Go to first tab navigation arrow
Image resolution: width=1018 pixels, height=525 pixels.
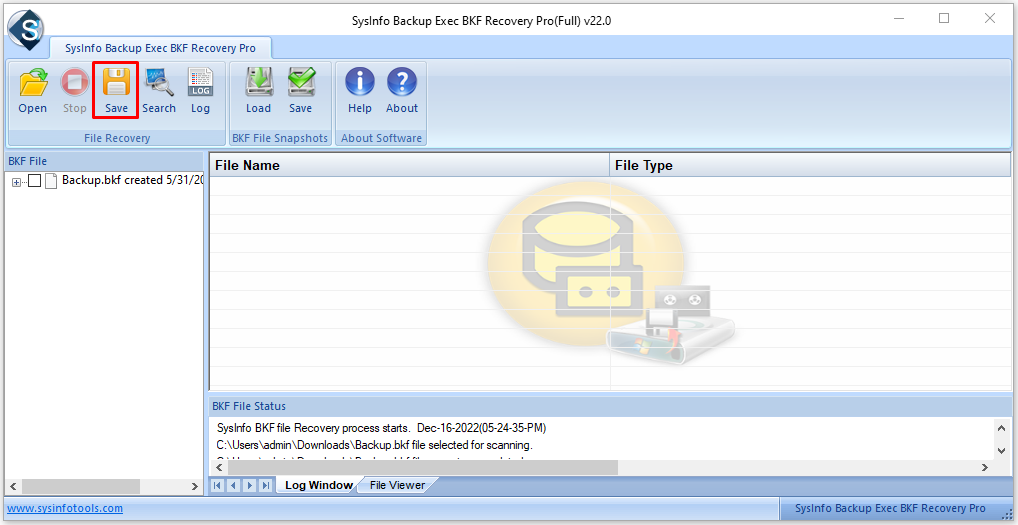(217, 485)
